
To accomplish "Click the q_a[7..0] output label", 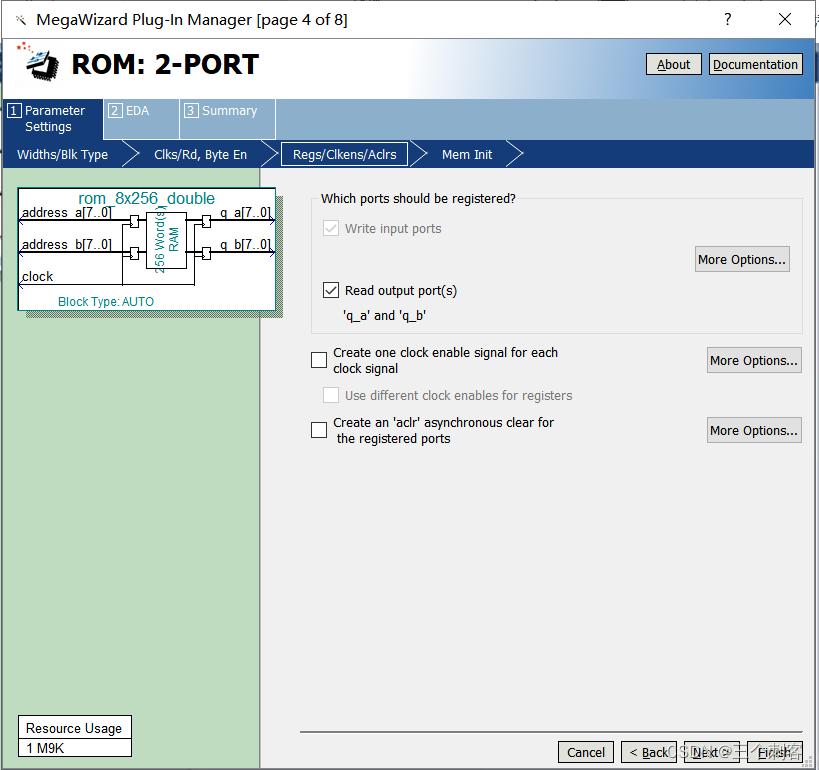I will [x=245, y=213].
